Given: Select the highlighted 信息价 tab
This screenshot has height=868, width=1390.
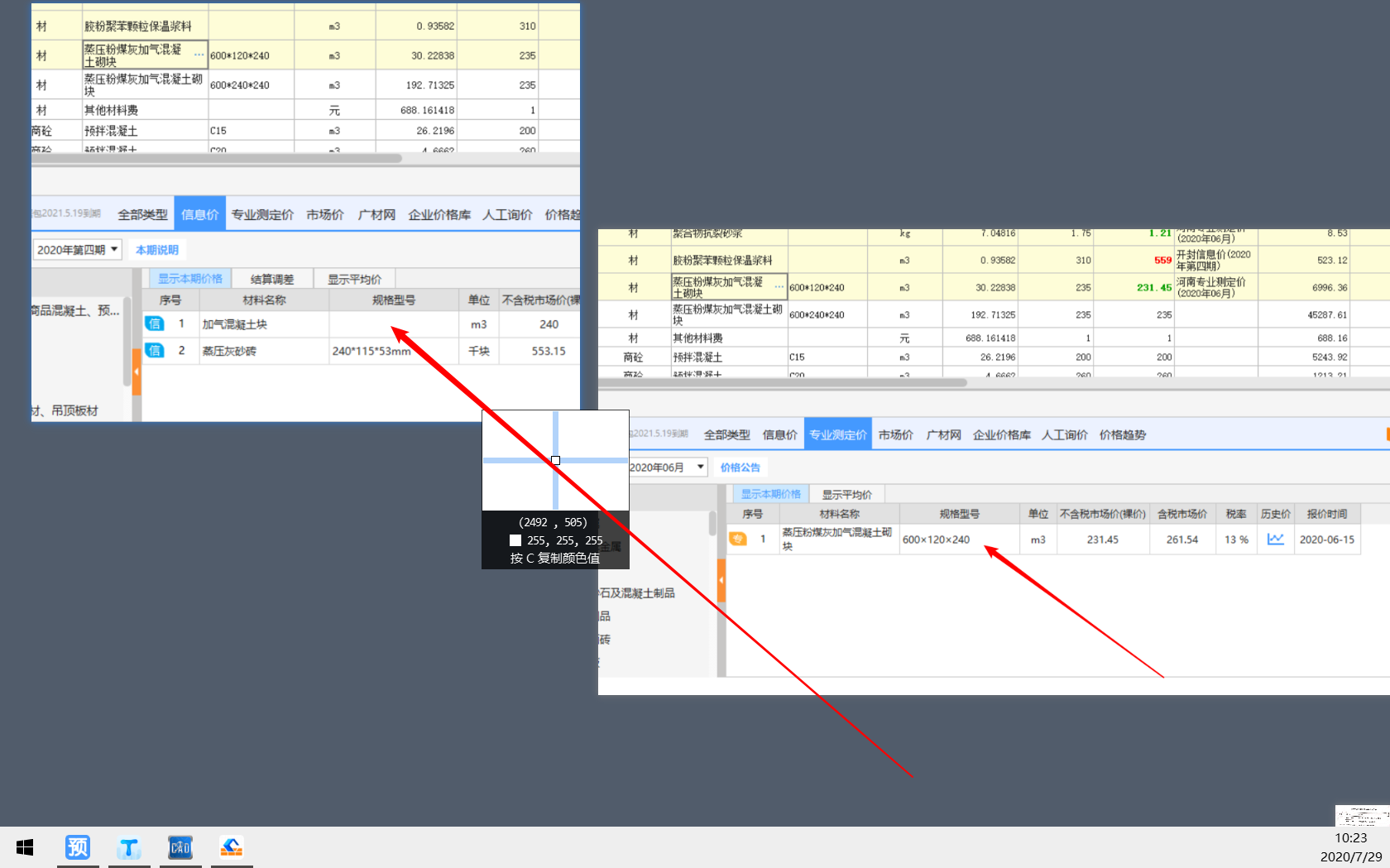Looking at the screenshot, I should coord(199,215).
